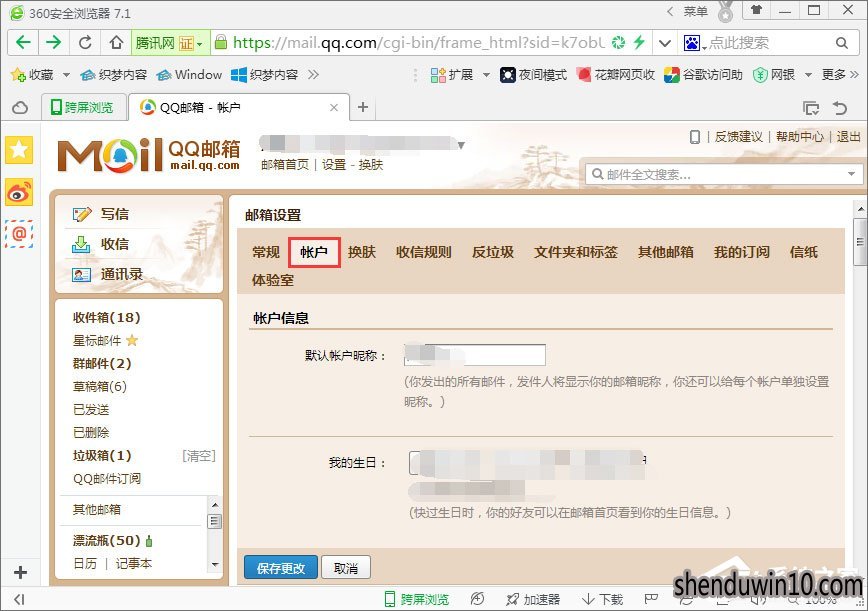The width and height of the screenshot is (868, 611).
Task: Go forward with the browser forward arrow
Action: 54,43
